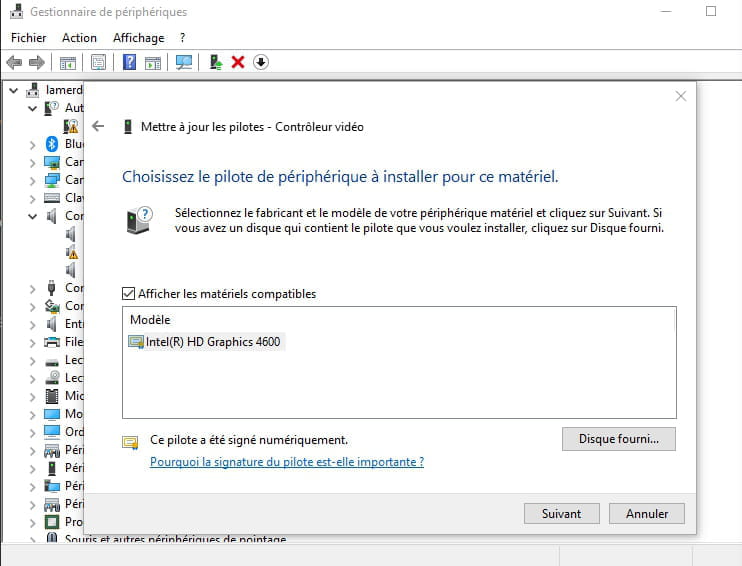This screenshot has width=742, height=566.
Task: Collapse the lamerd computer root node
Action: 14,90
